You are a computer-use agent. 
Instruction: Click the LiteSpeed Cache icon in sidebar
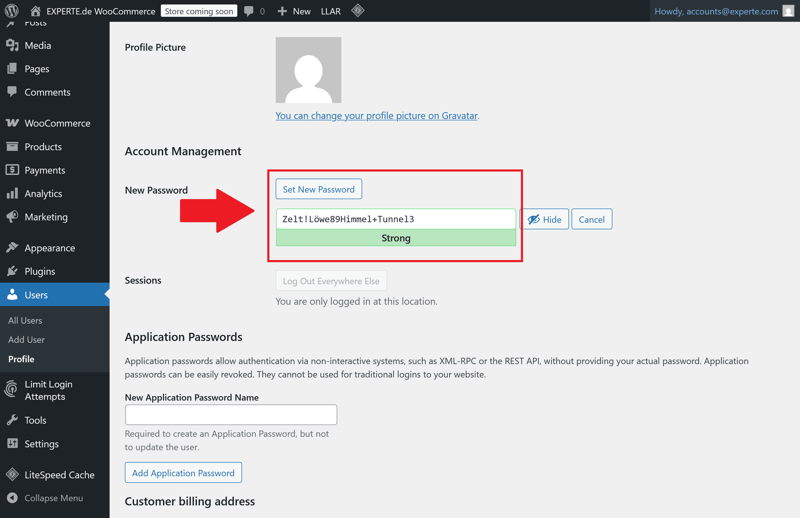(12, 475)
